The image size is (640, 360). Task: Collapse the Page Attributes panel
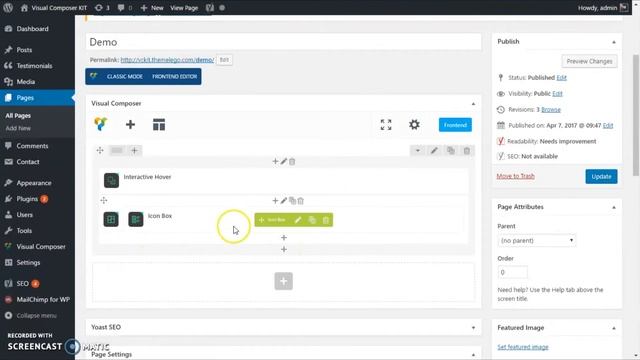[613, 207]
